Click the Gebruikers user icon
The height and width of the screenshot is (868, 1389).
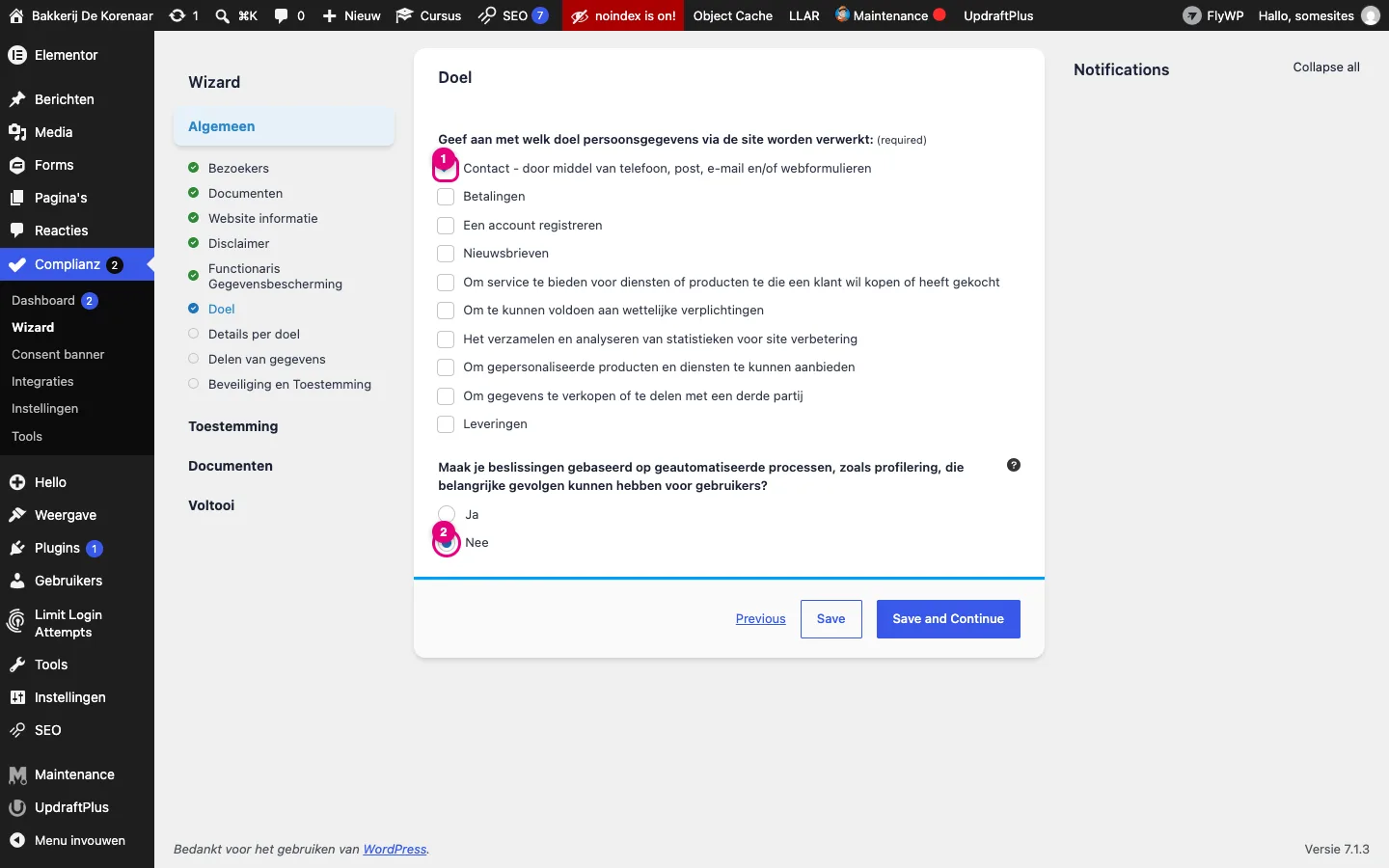17,581
